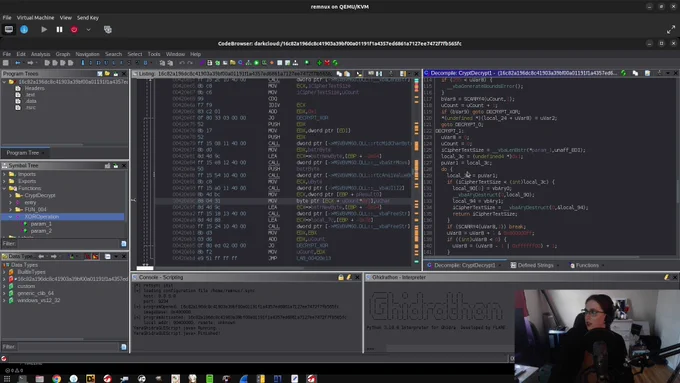
Task: Click the Symbol Tree Filter input field
Action: (67, 244)
